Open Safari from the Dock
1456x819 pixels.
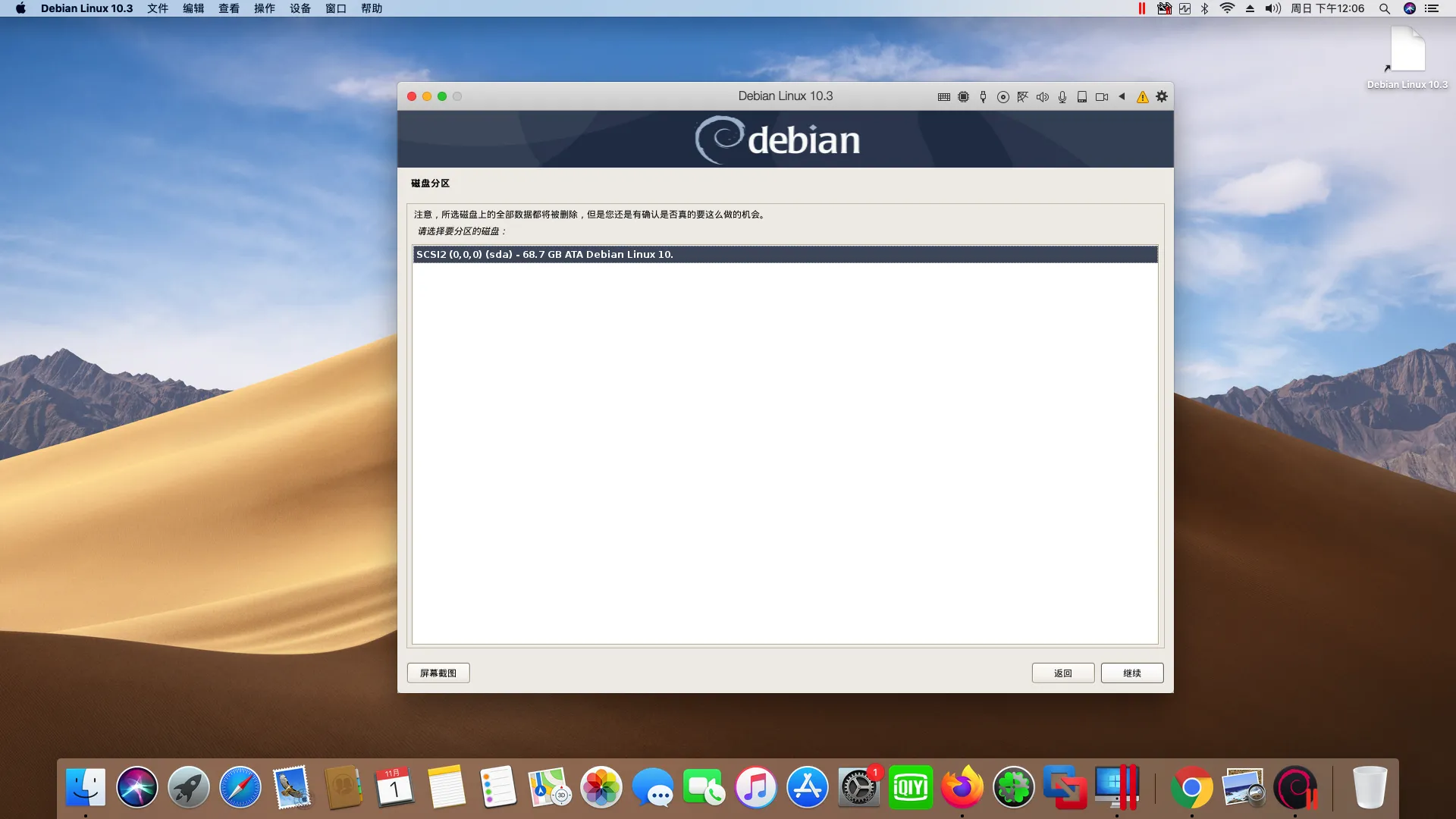tap(240, 787)
